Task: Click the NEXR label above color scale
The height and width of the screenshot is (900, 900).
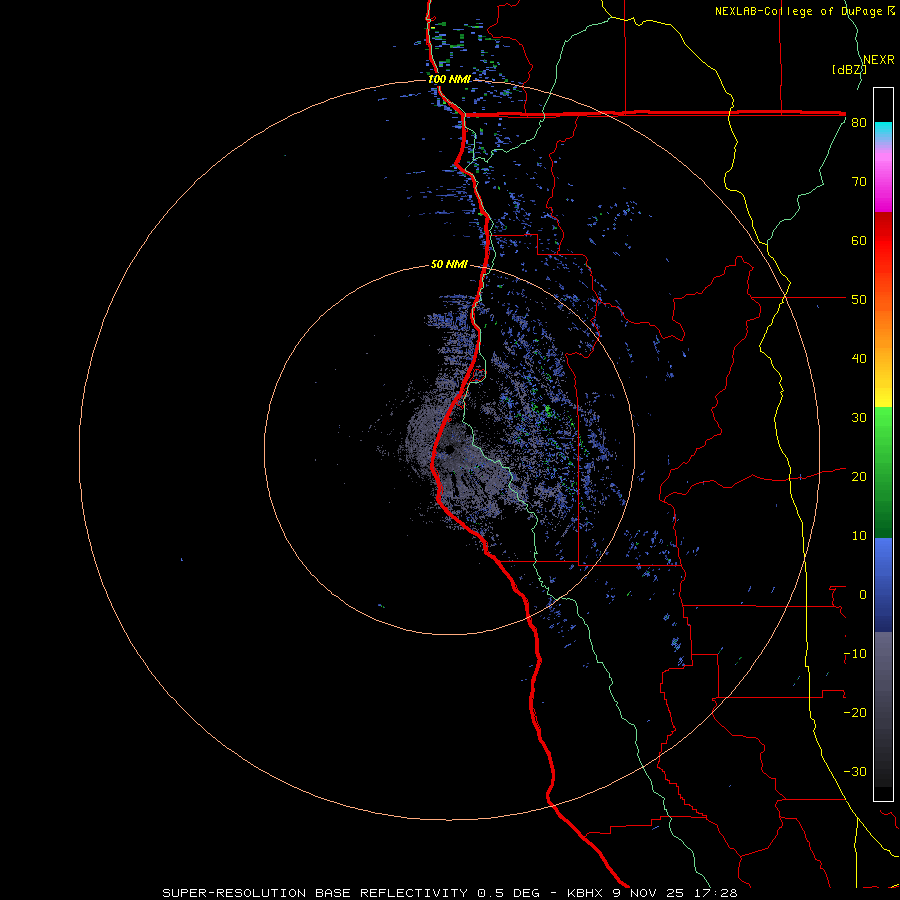Action: coord(879,60)
